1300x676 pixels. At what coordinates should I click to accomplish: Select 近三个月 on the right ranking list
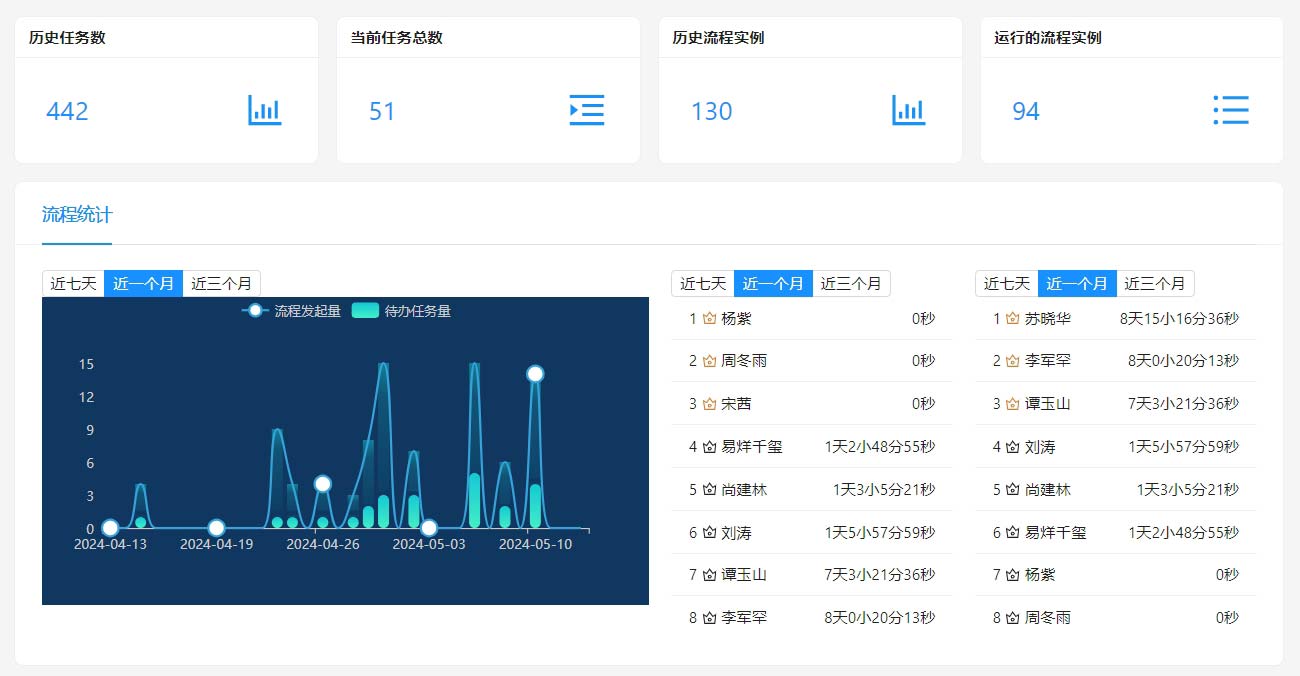click(x=1154, y=284)
